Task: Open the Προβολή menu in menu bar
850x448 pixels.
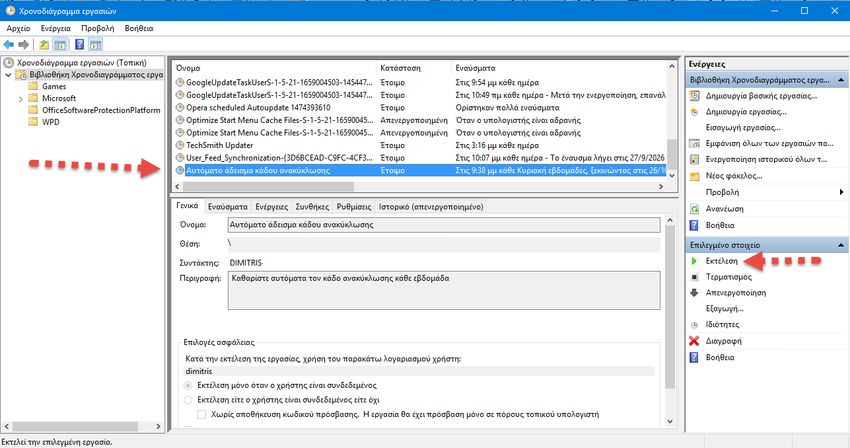Action: click(x=98, y=28)
